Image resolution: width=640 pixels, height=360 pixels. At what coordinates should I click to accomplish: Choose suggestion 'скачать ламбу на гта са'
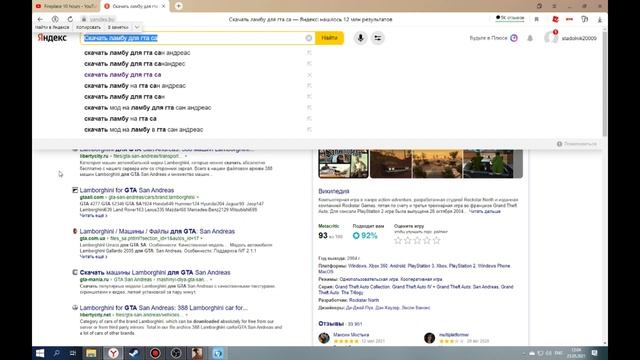coord(120,118)
